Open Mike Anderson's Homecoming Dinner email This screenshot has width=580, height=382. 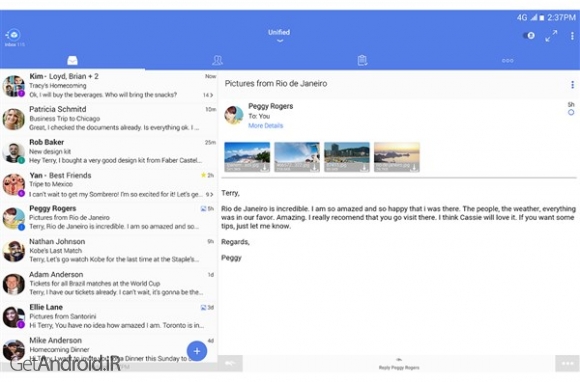click(109, 349)
